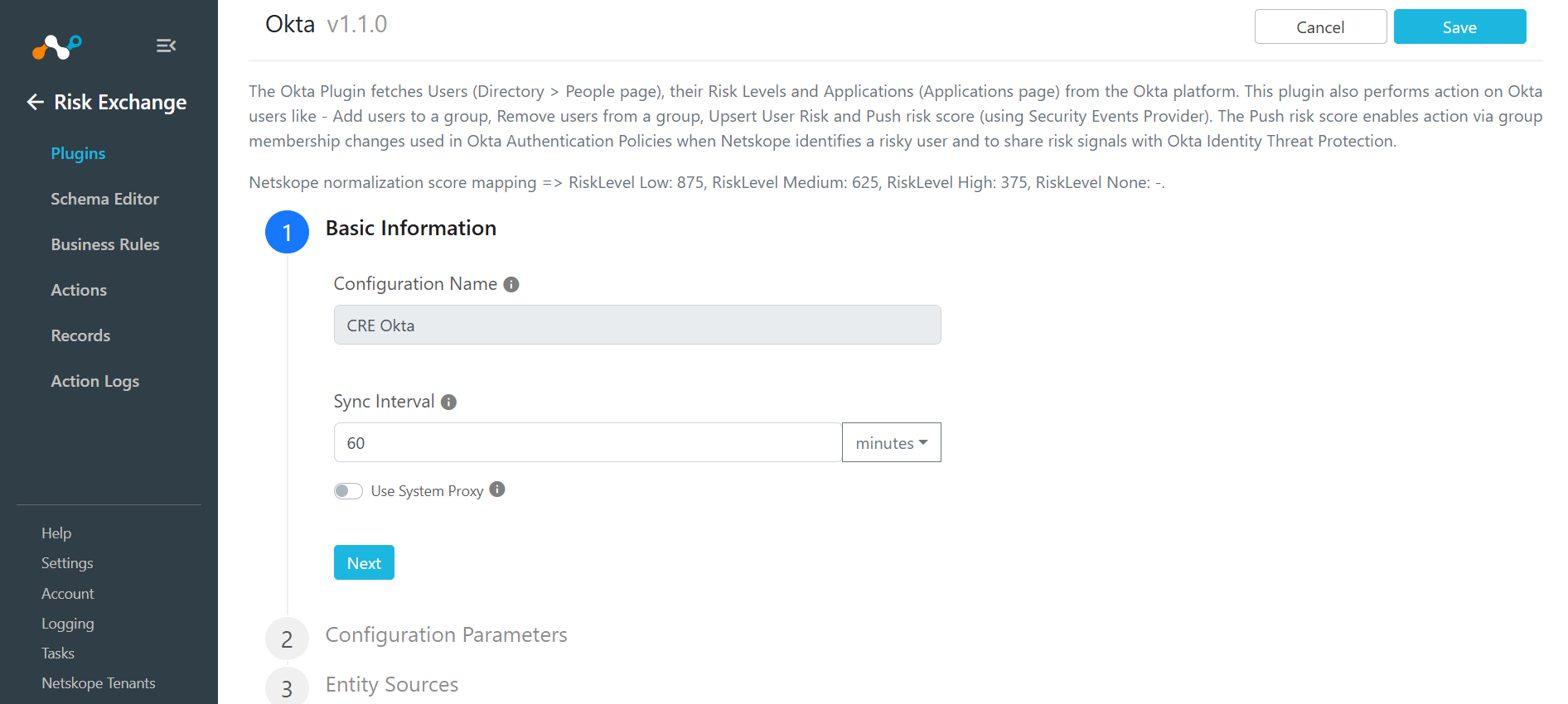Click the Next button
This screenshot has width=1568, height=704.
click(x=364, y=562)
